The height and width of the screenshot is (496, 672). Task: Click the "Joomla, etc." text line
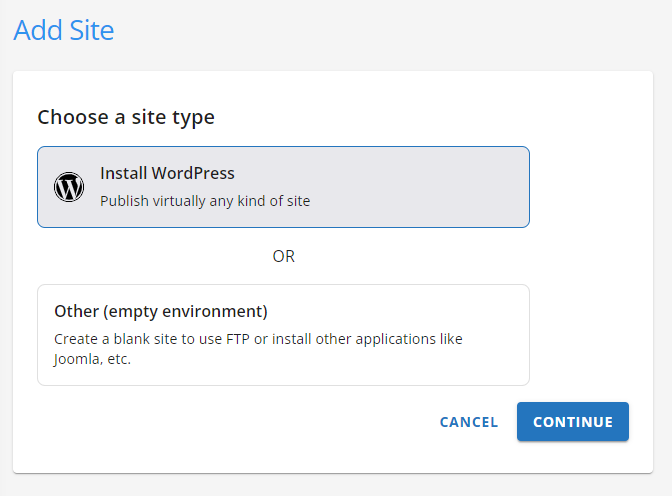[93, 359]
